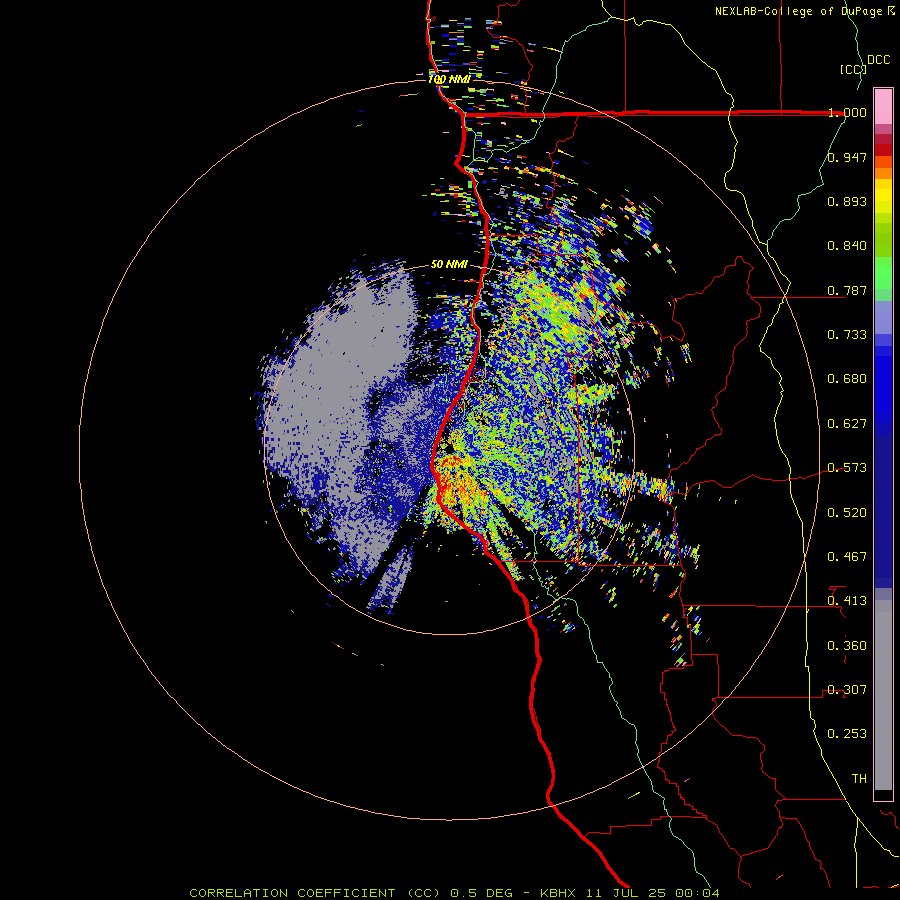Viewport: 900px width, 900px height.
Task: Click the 0.360 scale value
Action: 847,646
